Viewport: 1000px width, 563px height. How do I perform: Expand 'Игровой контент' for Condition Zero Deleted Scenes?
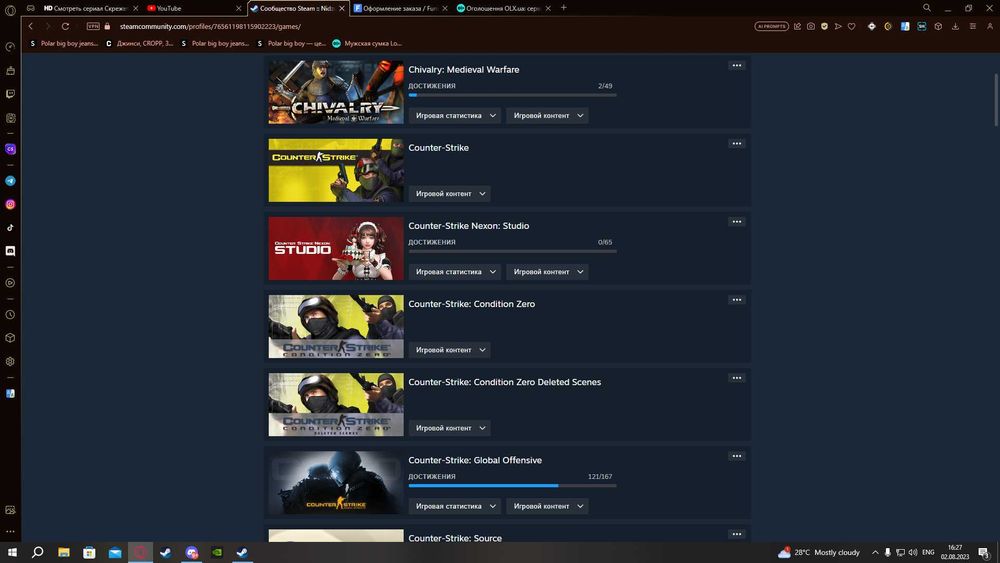coord(450,428)
